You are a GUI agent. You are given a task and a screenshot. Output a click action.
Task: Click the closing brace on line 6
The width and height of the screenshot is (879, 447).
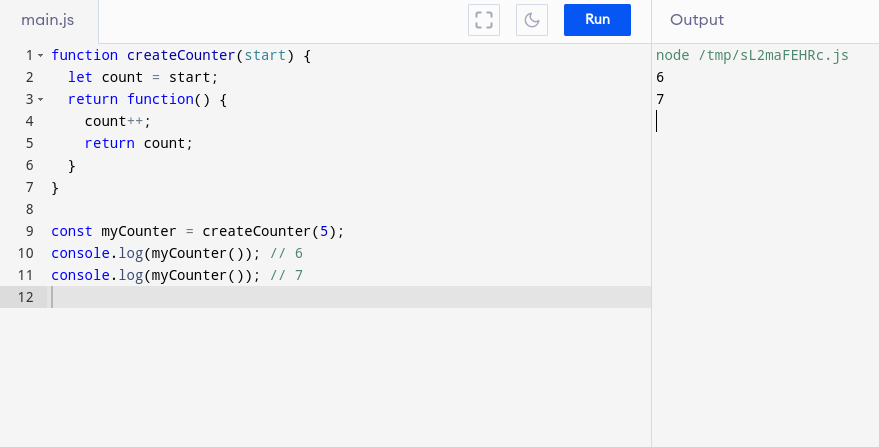tap(72, 165)
